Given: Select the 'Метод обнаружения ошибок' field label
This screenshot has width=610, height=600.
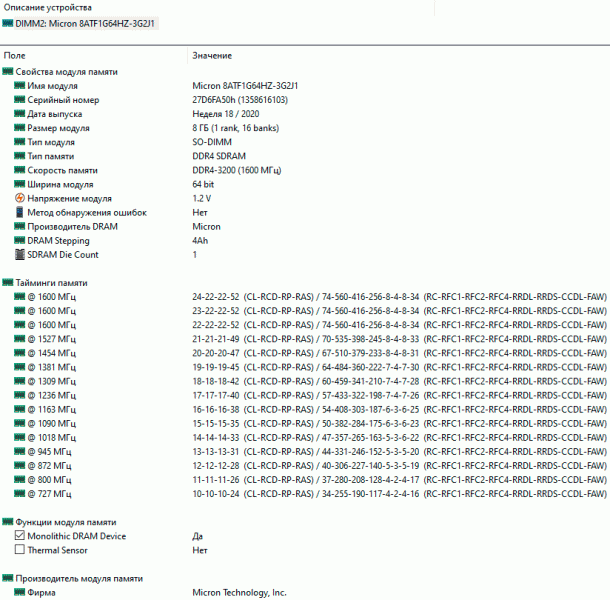Looking at the screenshot, I should (x=87, y=212).
